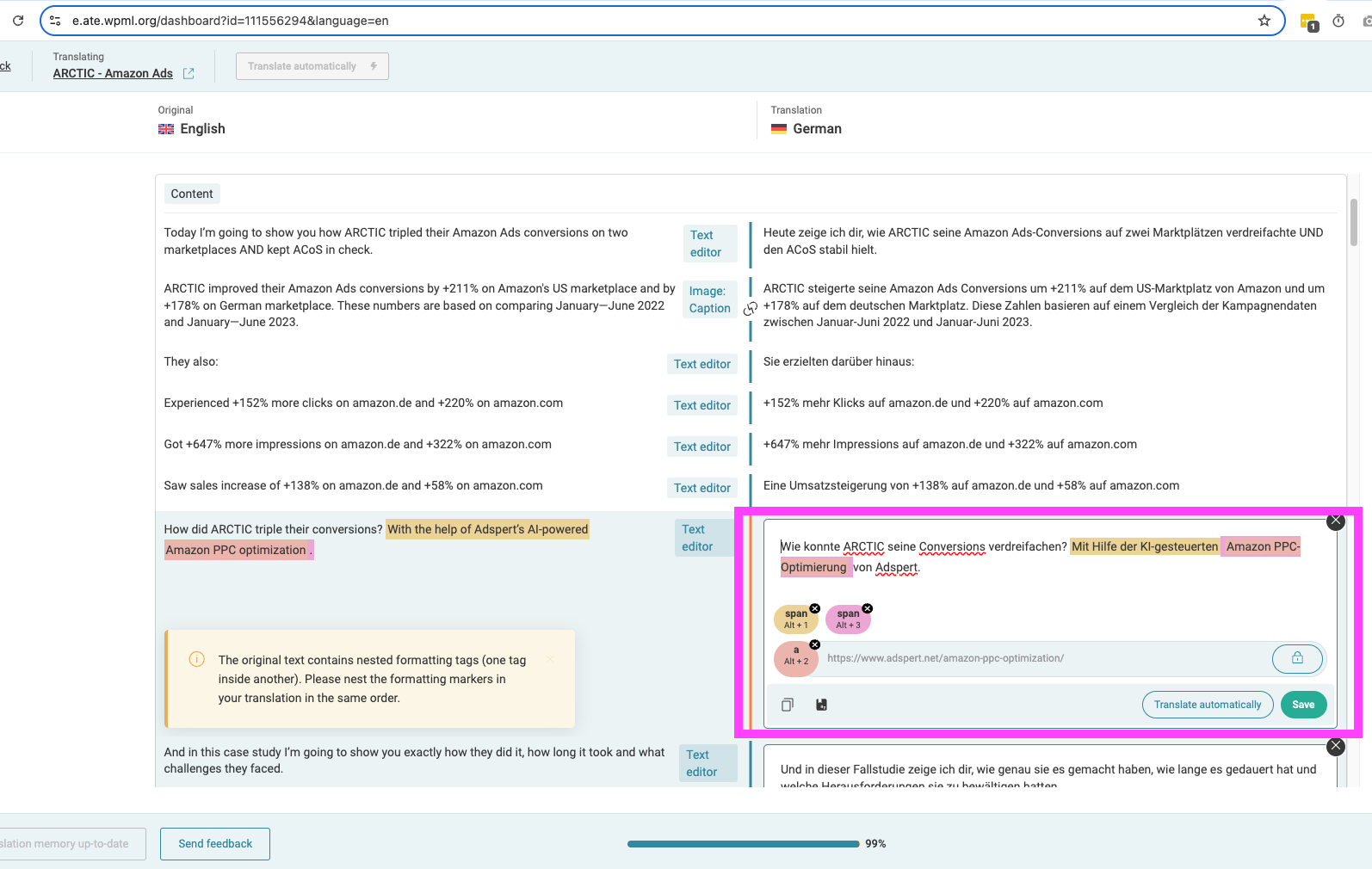
Task: Open the ARCTIC - Amazon Ads link
Action: [x=113, y=74]
